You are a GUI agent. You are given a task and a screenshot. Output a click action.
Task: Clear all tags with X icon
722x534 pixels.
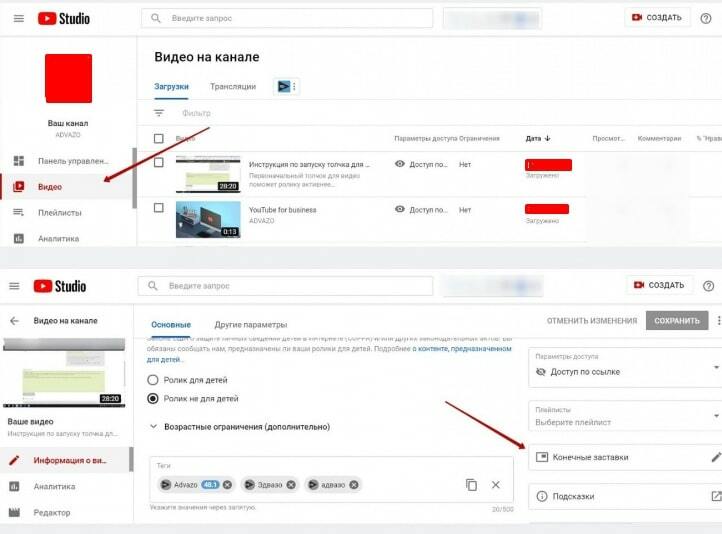pyautogui.click(x=495, y=485)
